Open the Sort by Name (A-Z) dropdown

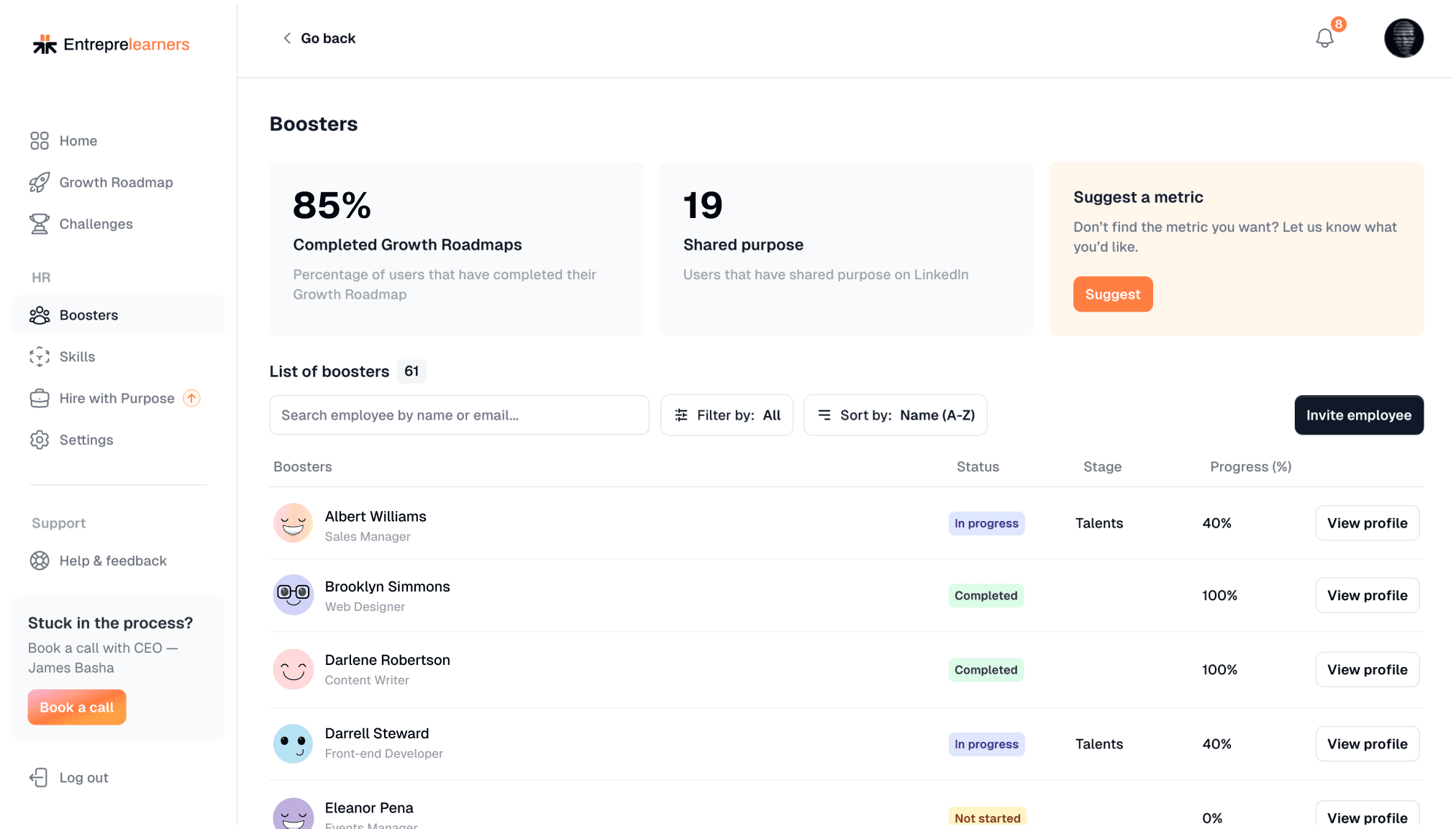click(895, 415)
